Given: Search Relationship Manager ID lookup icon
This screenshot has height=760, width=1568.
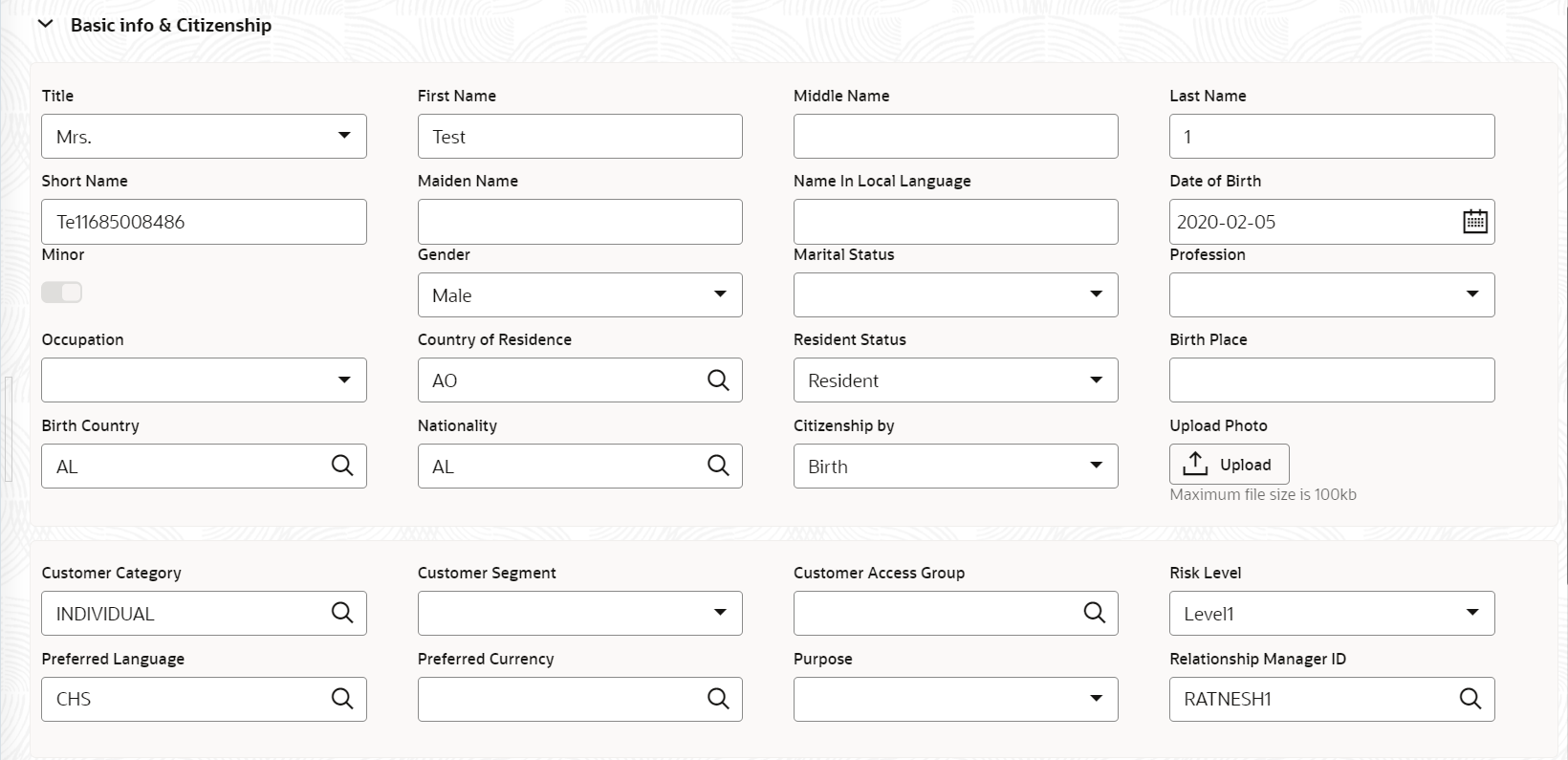Looking at the screenshot, I should [x=1470, y=699].
